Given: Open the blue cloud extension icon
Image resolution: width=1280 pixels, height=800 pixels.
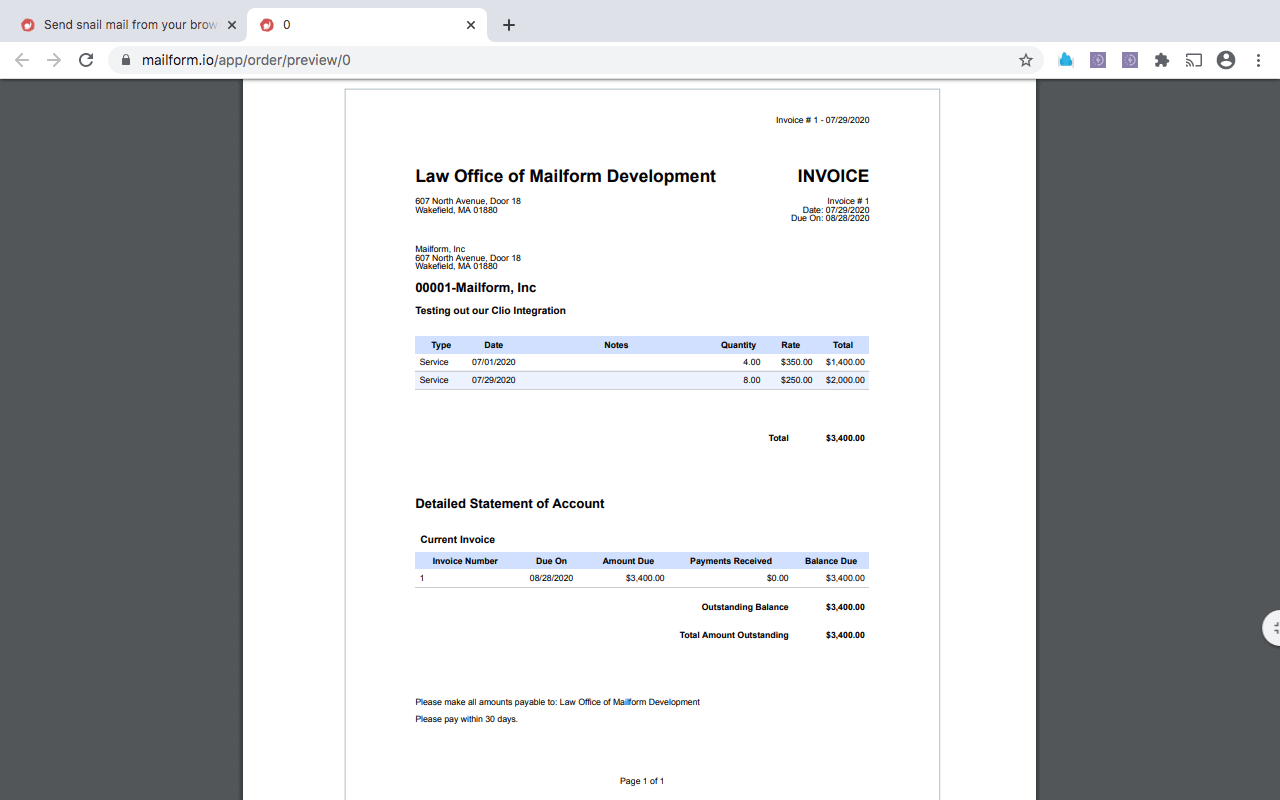Looking at the screenshot, I should tap(1066, 60).
